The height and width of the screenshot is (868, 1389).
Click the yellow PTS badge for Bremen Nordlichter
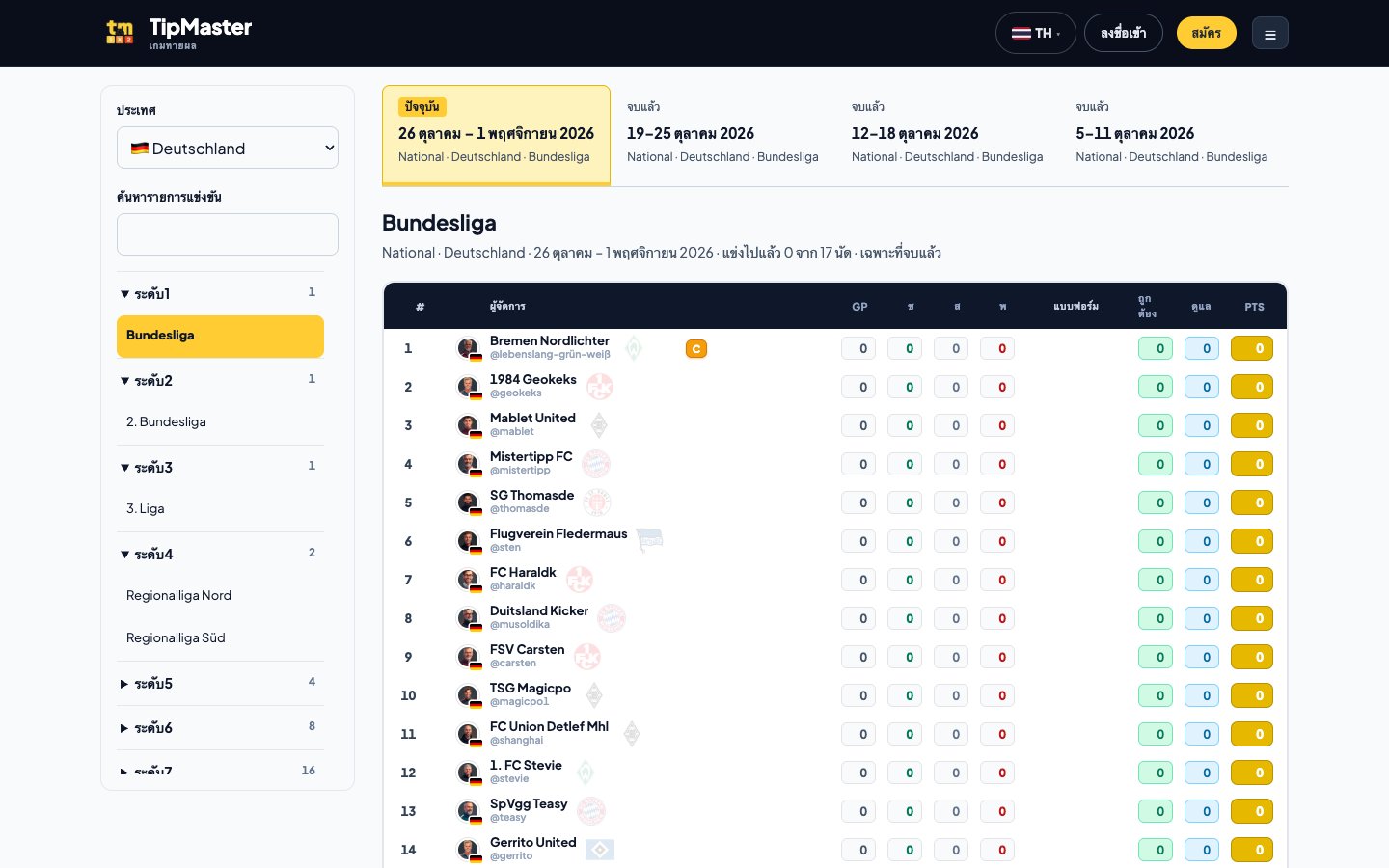1252,348
